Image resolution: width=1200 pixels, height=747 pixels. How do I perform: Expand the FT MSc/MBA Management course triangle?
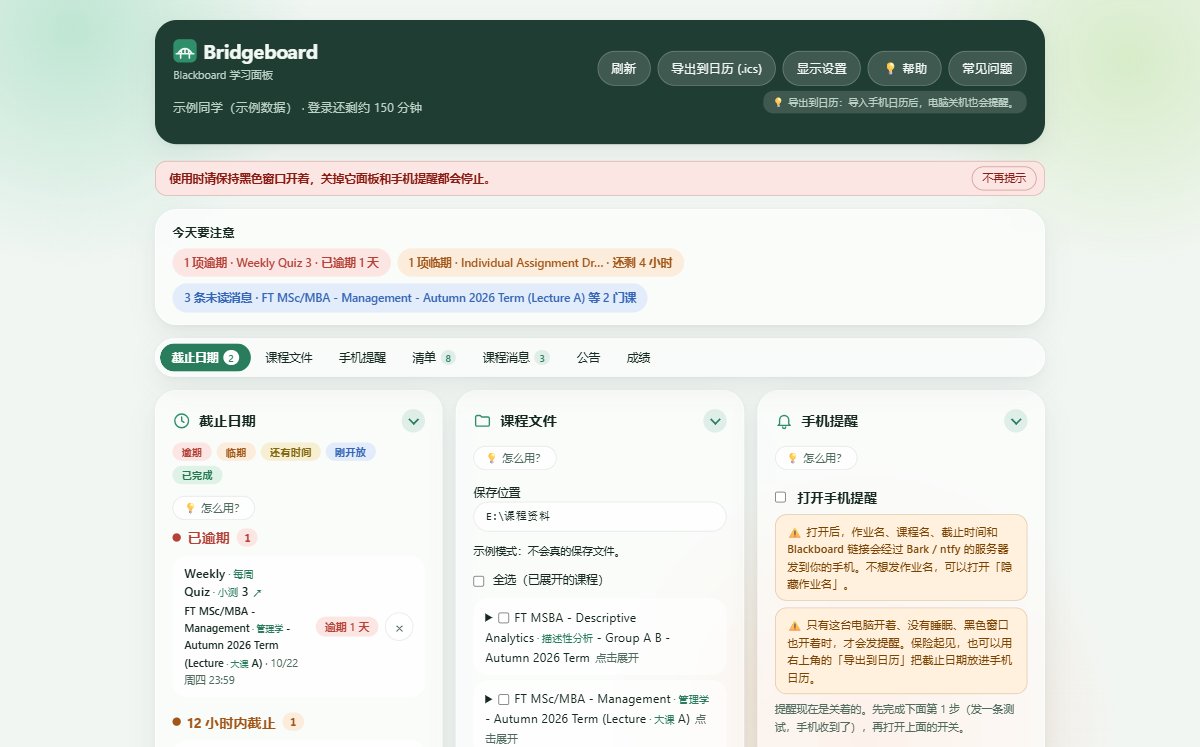coord(489,699)
